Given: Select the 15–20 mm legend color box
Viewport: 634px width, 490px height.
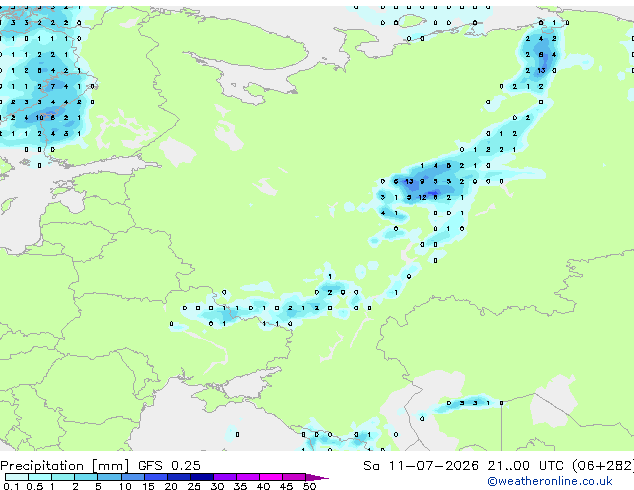Looking at the screenshot, I should point(155,477).
